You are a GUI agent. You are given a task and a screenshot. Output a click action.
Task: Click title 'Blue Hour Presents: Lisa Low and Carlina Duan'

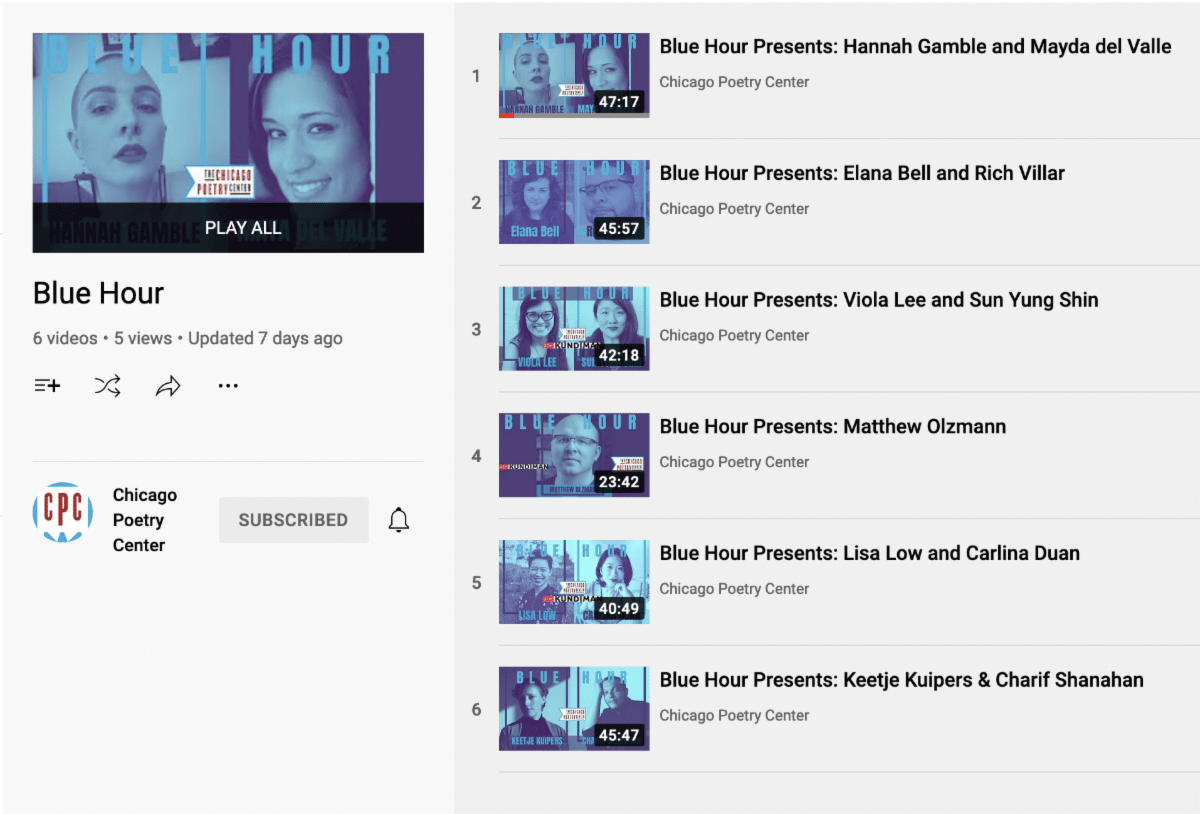870,553
